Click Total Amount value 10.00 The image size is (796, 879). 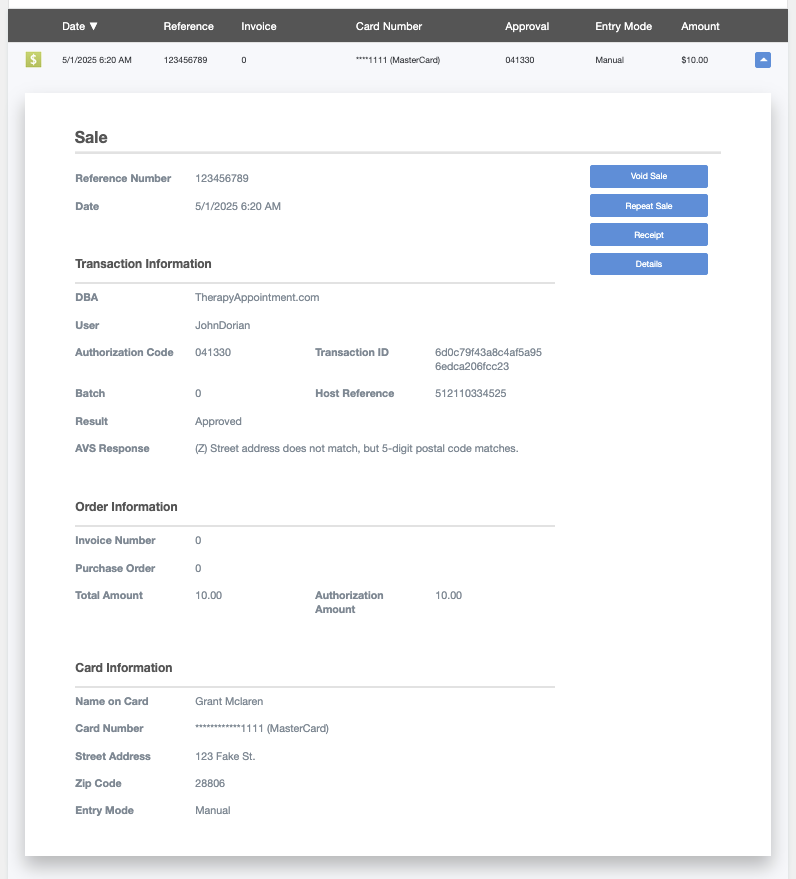(x=209, y=595)
